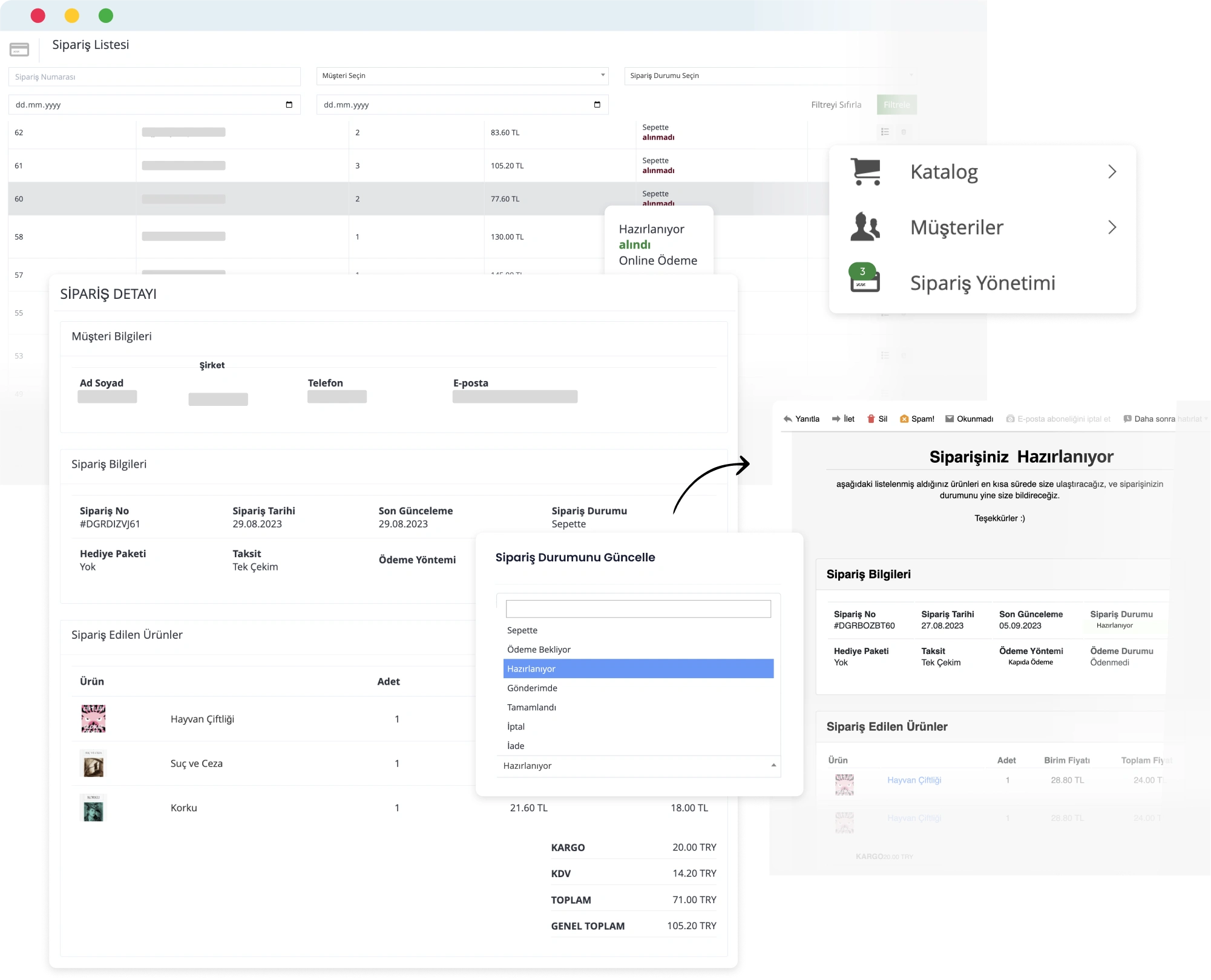Image resolution: width=1211 pixels, height=980 pixels.
Task: Select order row 60 in list
Action: click(x=418, y=198)
